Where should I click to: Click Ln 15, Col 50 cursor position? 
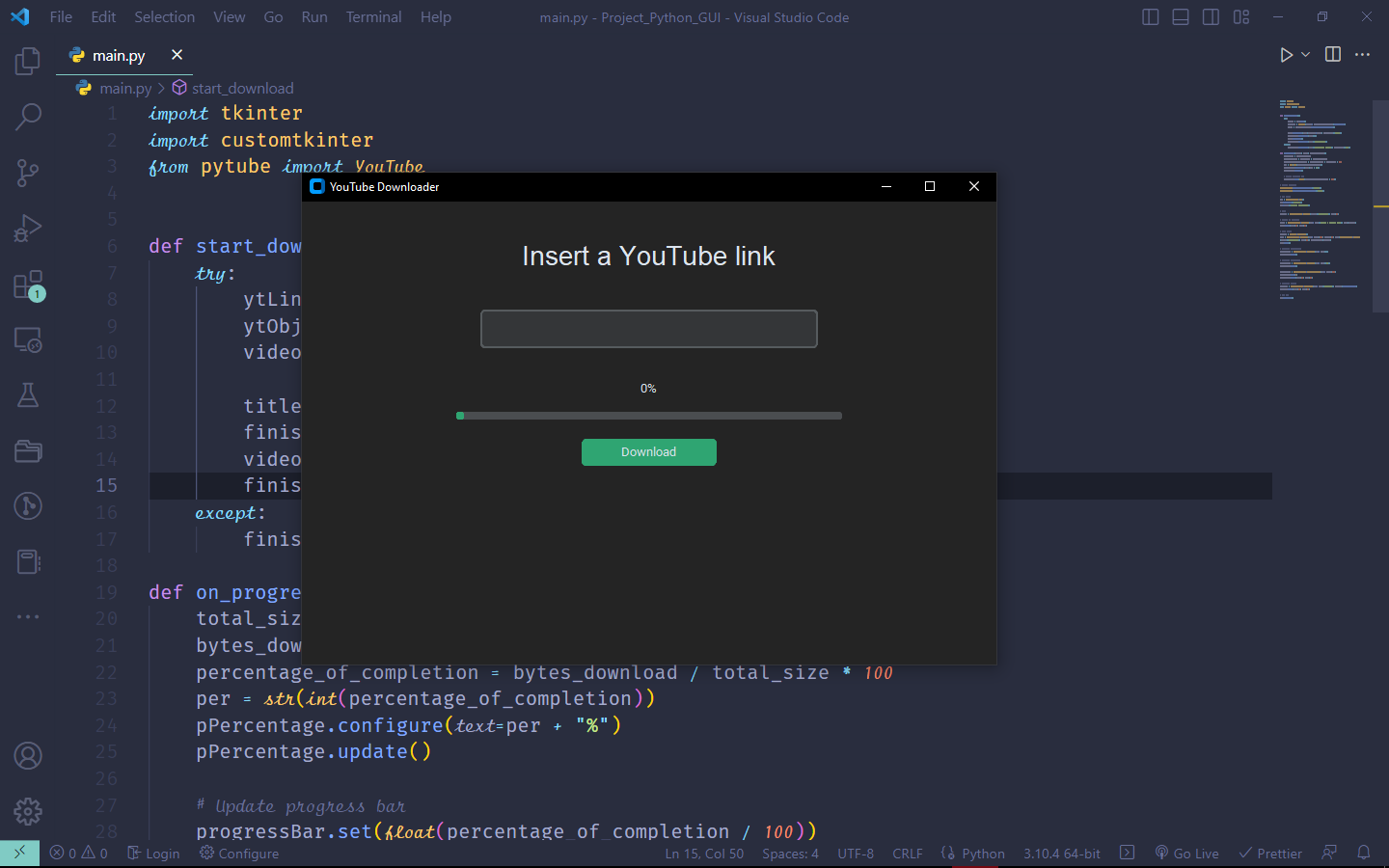point(704,854)
